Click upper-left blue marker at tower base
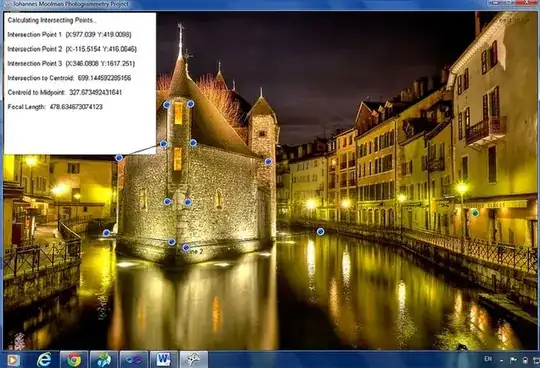Image resolution: width=540 pixels, height=368 pixels. click(x=172, y=242)
